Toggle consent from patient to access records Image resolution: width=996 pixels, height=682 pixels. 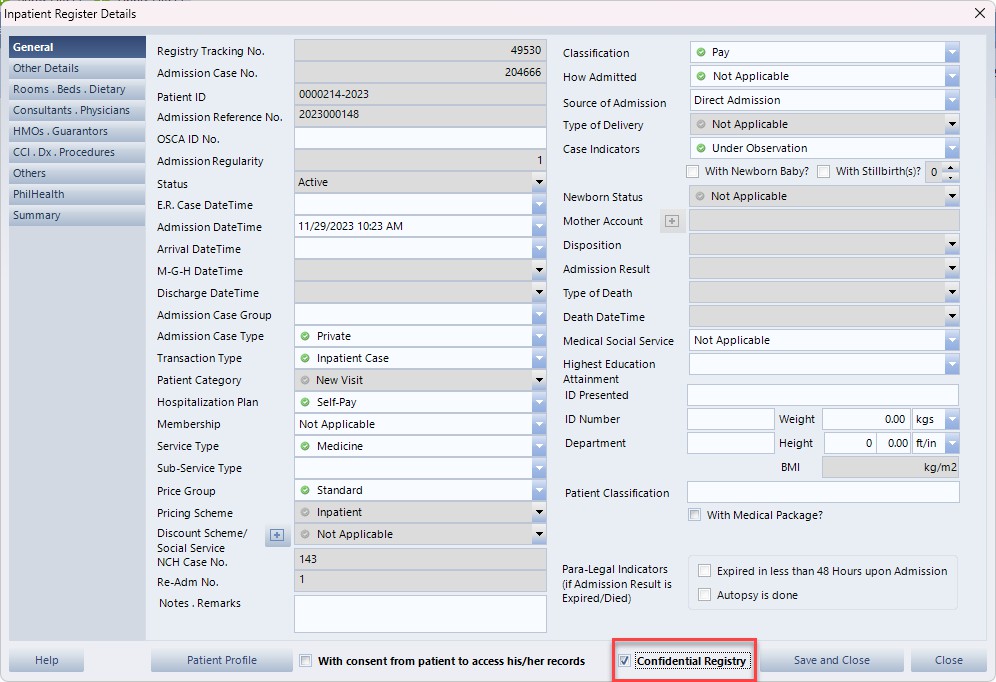coord(306,661)
